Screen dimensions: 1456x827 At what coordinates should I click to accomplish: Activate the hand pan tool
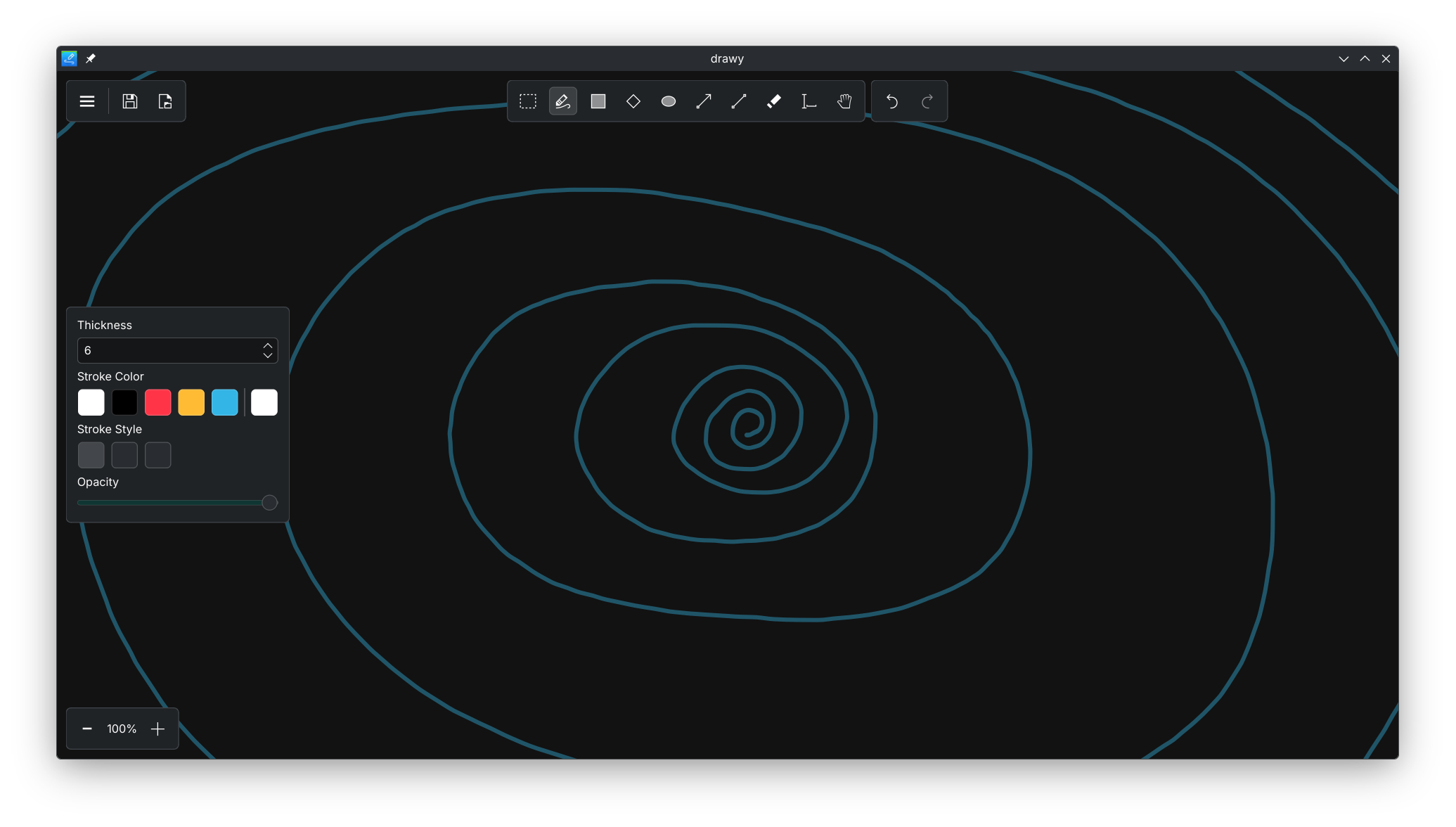[844, 101]
